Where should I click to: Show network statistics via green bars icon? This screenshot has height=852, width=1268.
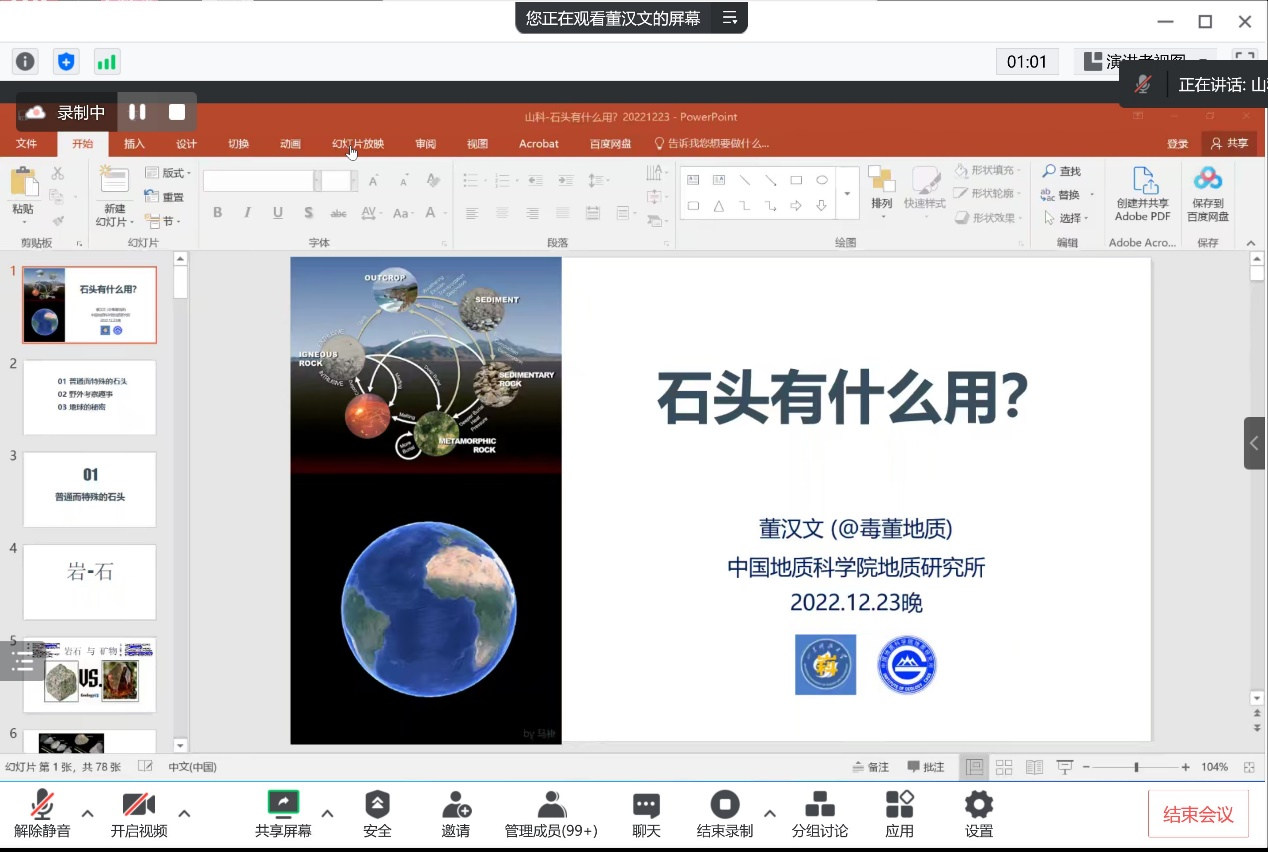[x=106, y=61]
